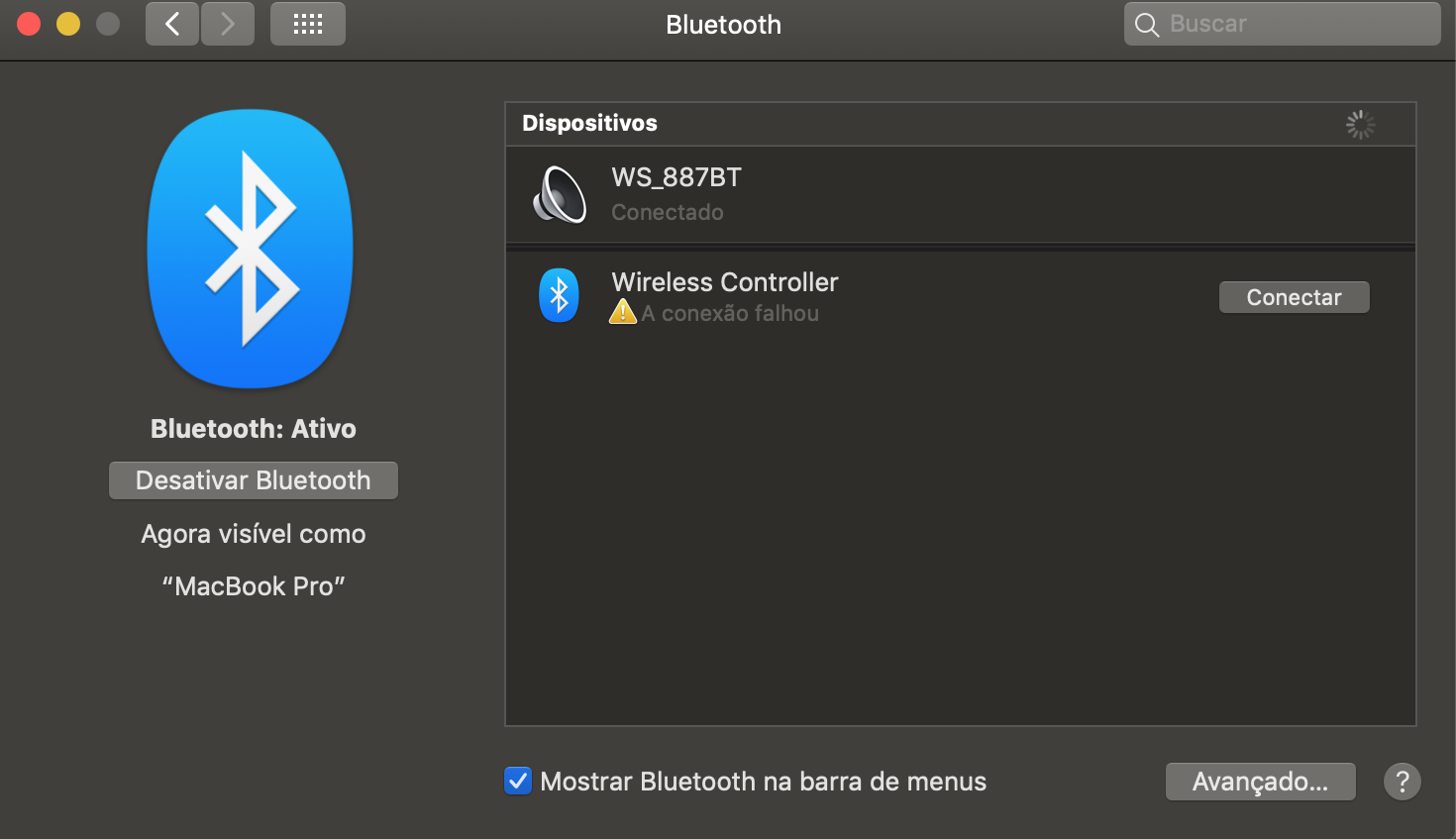Select the Wireless Controller device name
Viewport: 1456px width, 839px height.
(x=725, y=282)
